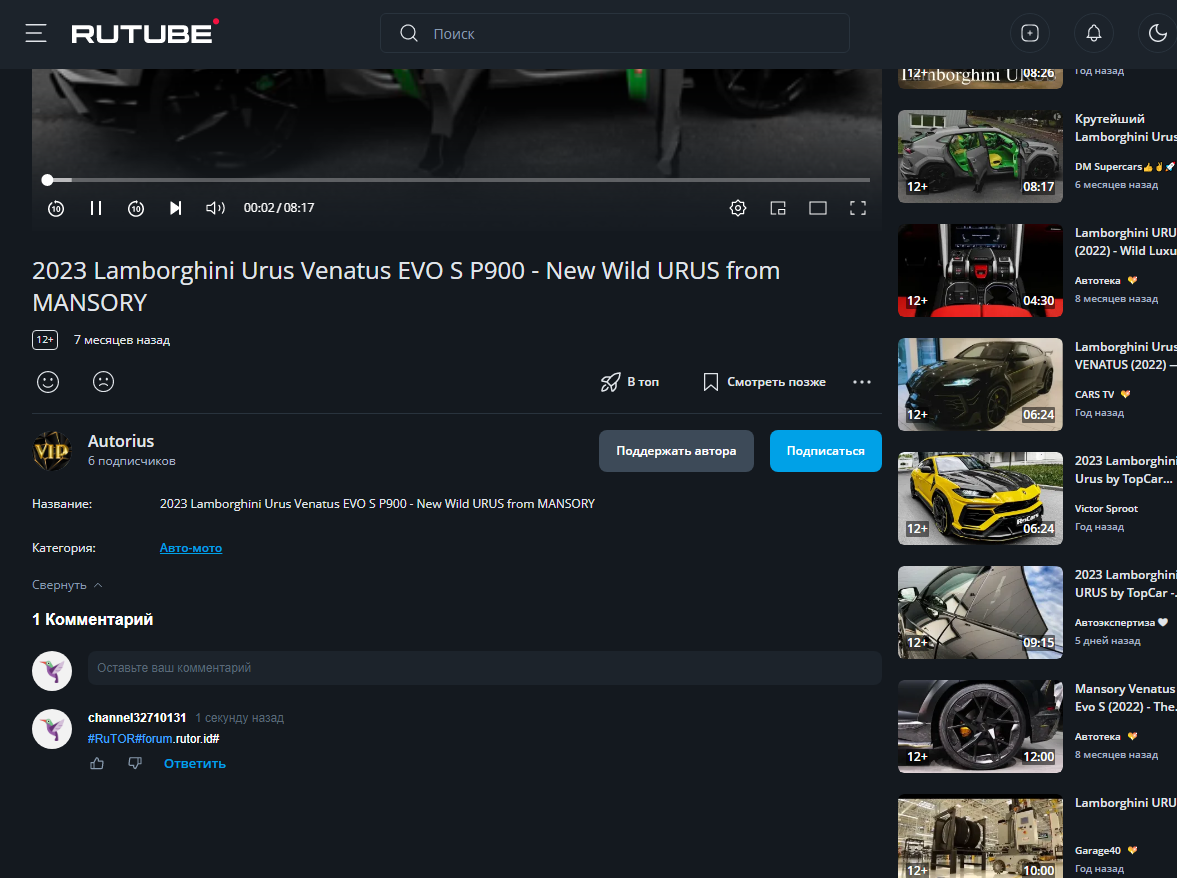Click the search magnifier icon
This screenshot has width=1177, height=878.
point(408,33)
